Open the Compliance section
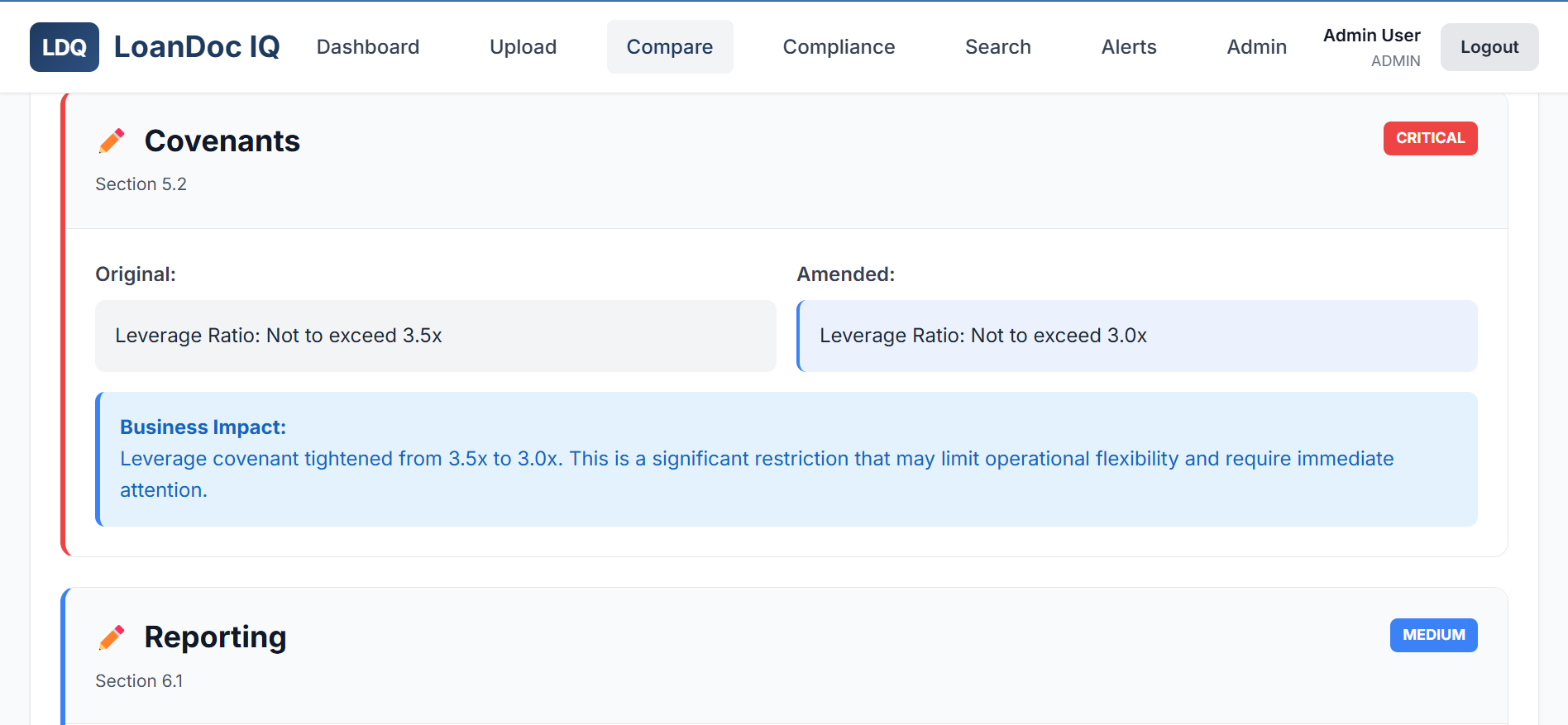The width and height of the screenshot is (1568, 725). pos(839,47)
